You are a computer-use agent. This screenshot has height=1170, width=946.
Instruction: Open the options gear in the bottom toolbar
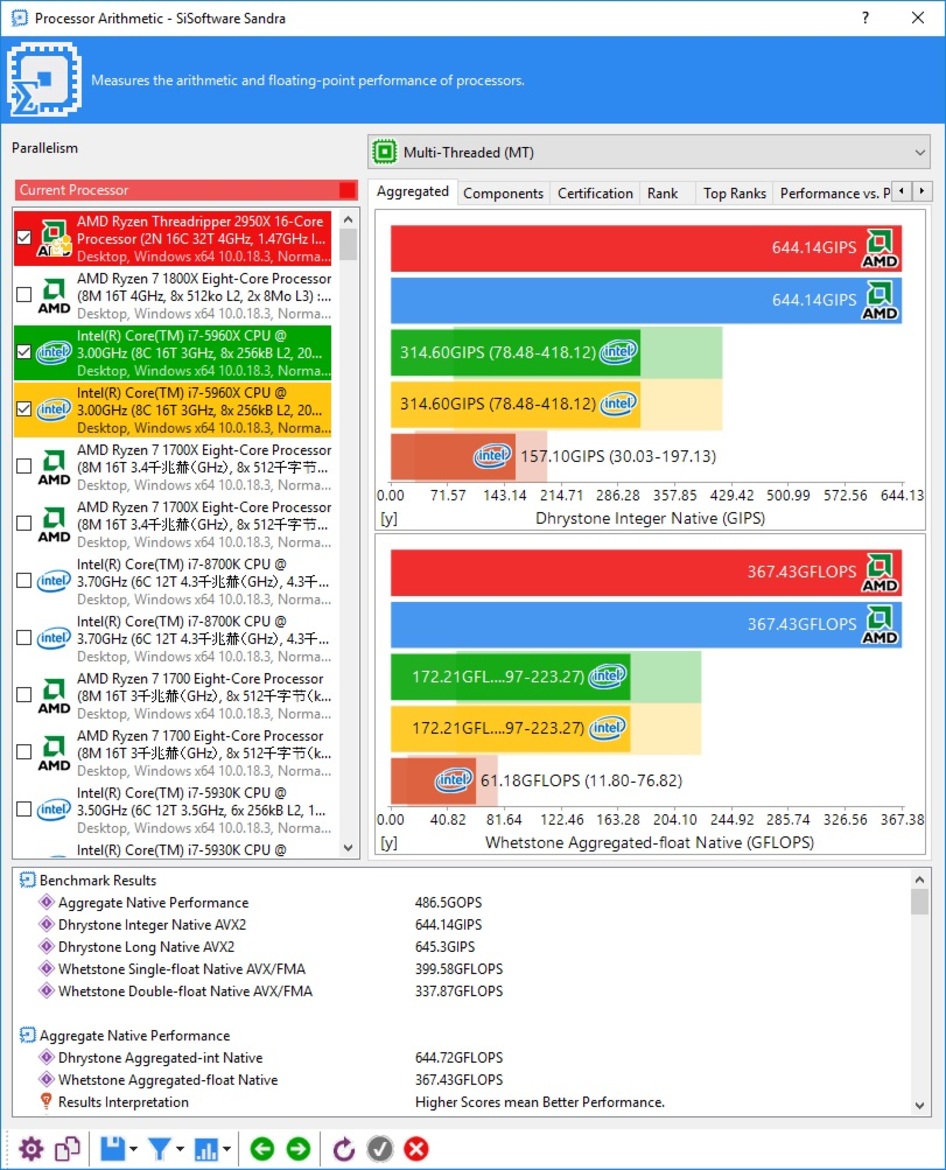(x=31, y=1149)
